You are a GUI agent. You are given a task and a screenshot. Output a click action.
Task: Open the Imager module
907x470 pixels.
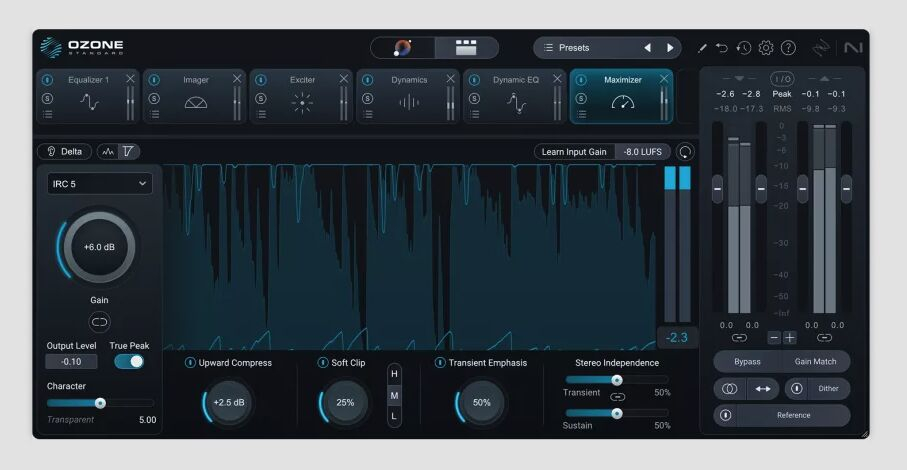196,101
